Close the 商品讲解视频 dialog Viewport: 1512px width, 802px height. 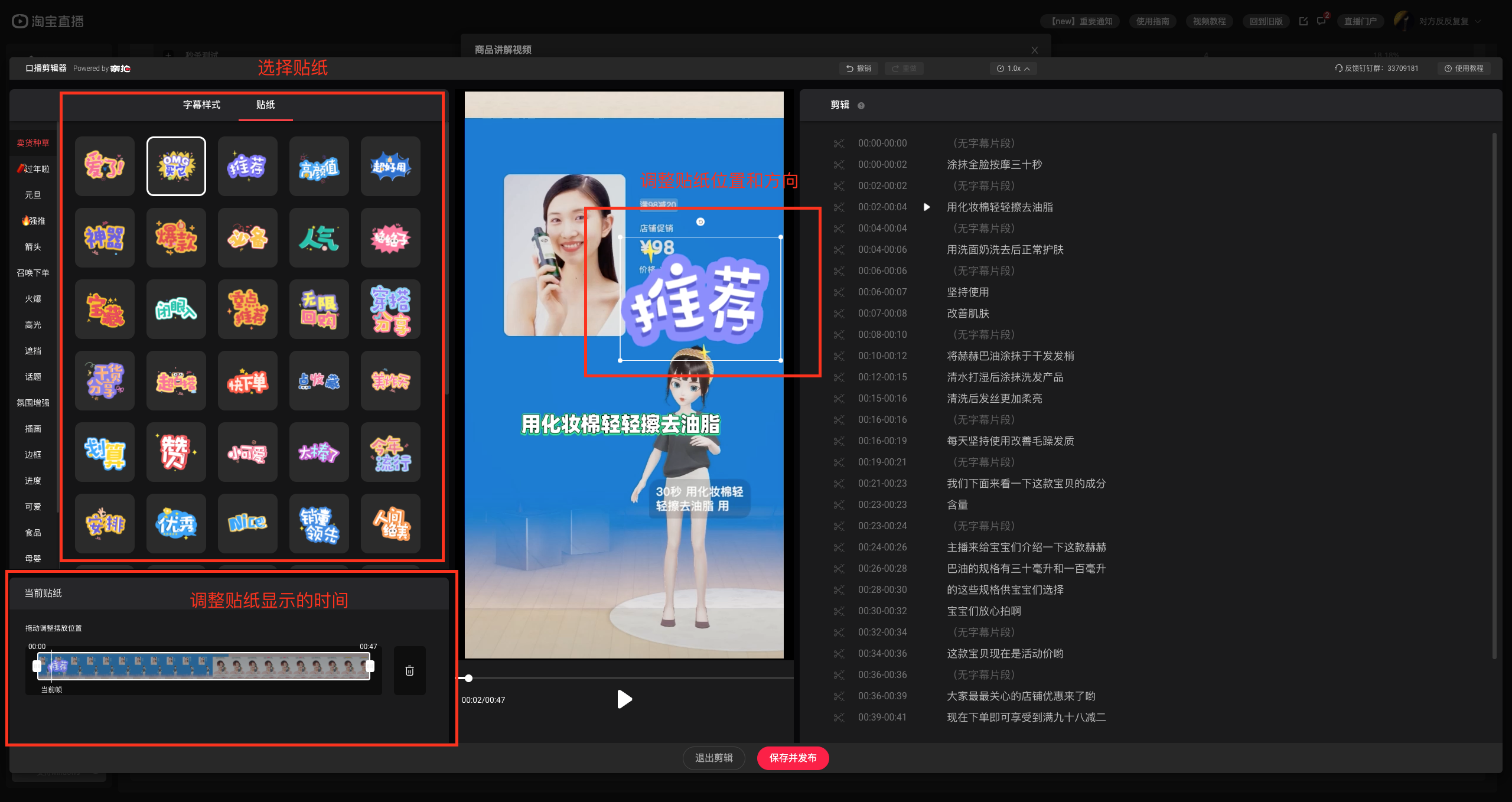[1034, 50]
